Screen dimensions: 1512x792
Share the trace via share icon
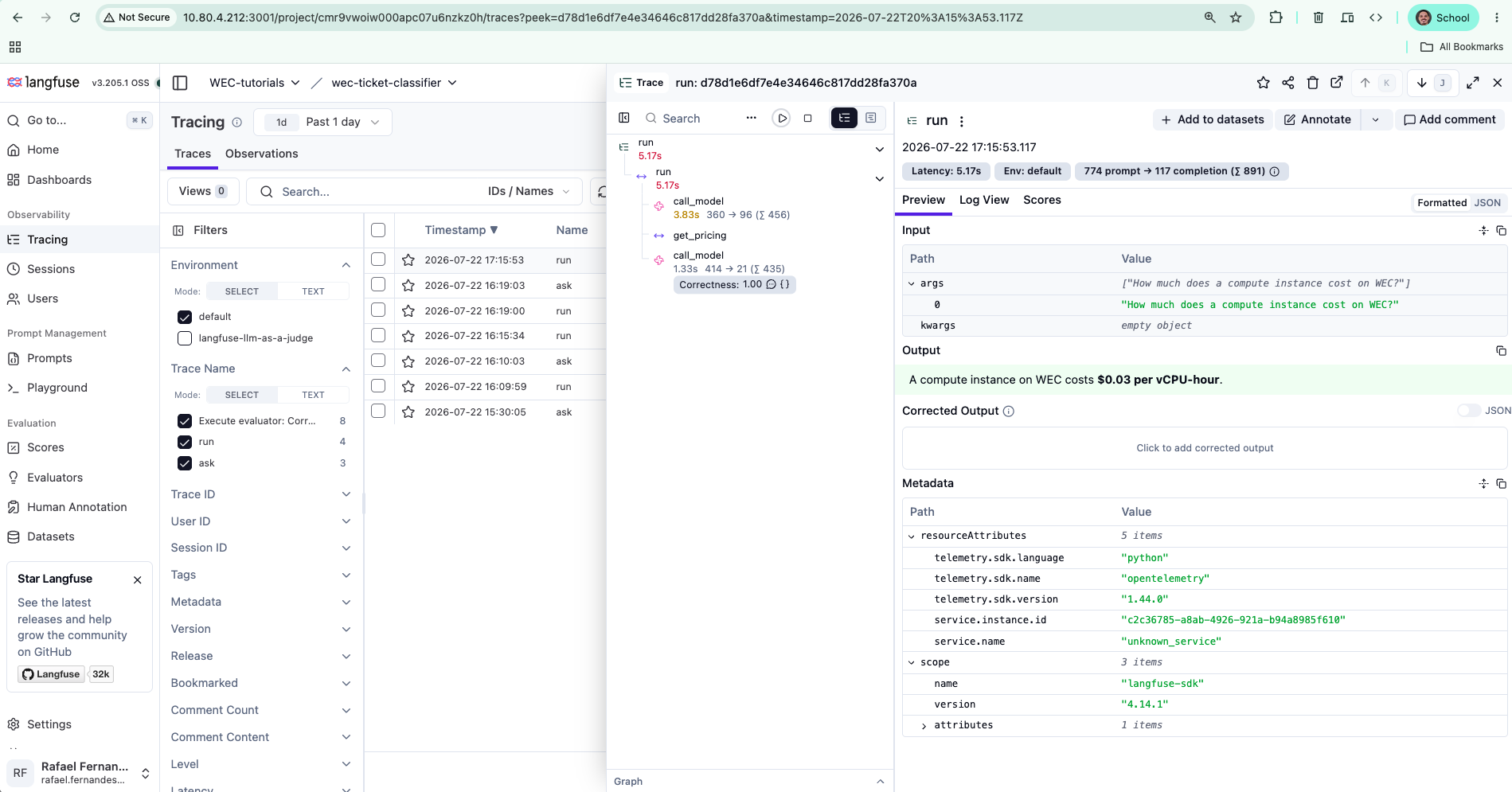(x=1288, y=83)
